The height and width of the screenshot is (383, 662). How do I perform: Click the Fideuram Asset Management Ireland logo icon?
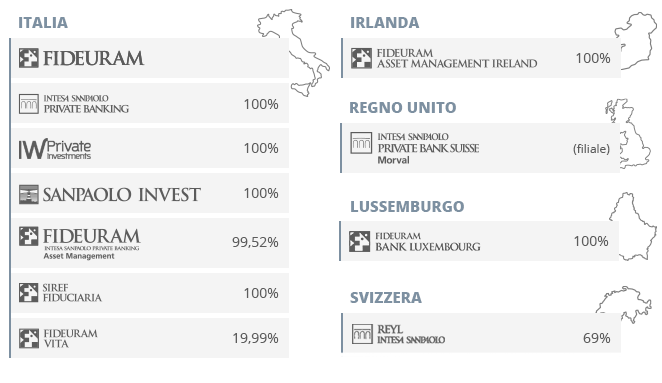pyautogui.click(x=361, y=58)
